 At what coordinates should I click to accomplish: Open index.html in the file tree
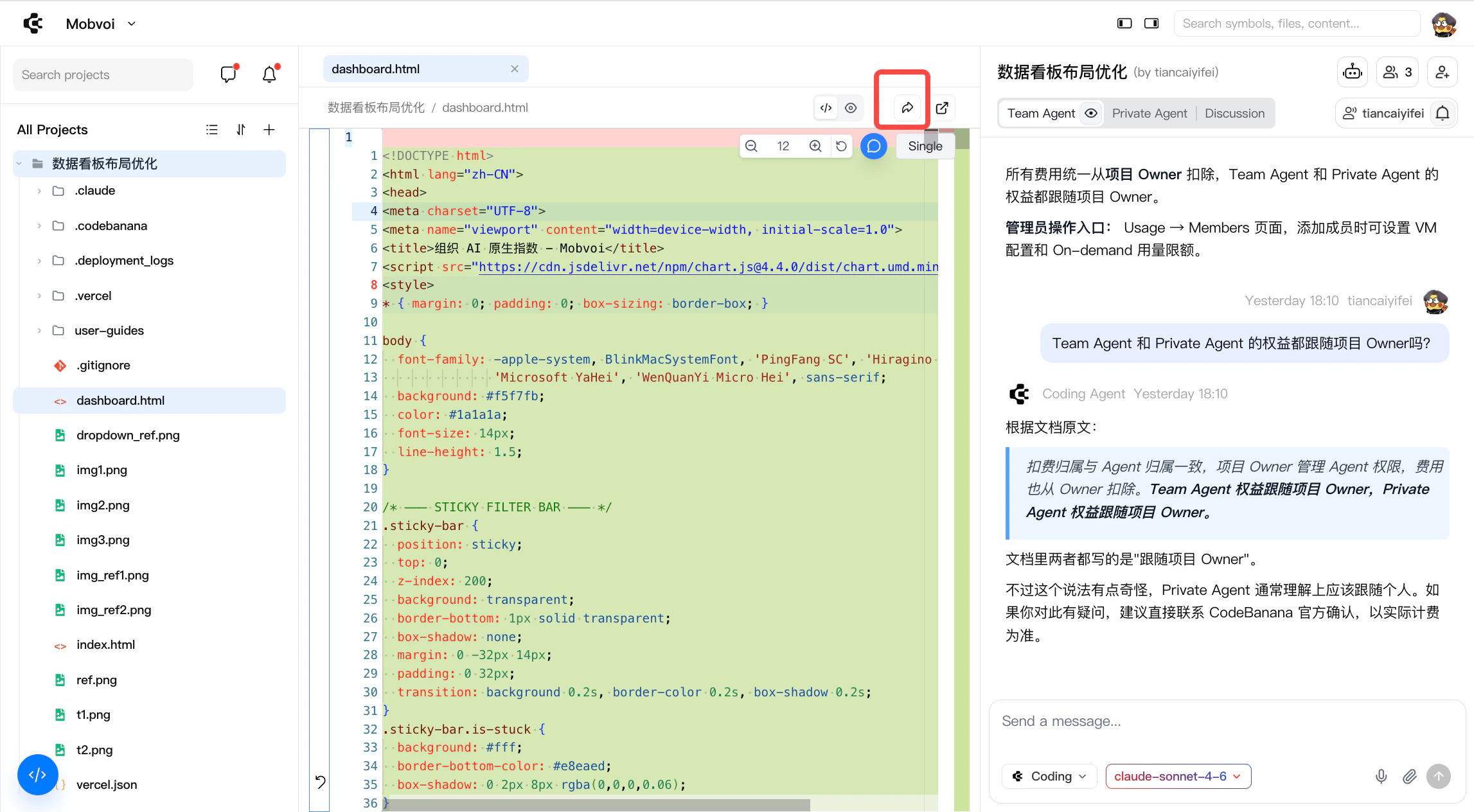click(x=105, y=644)
